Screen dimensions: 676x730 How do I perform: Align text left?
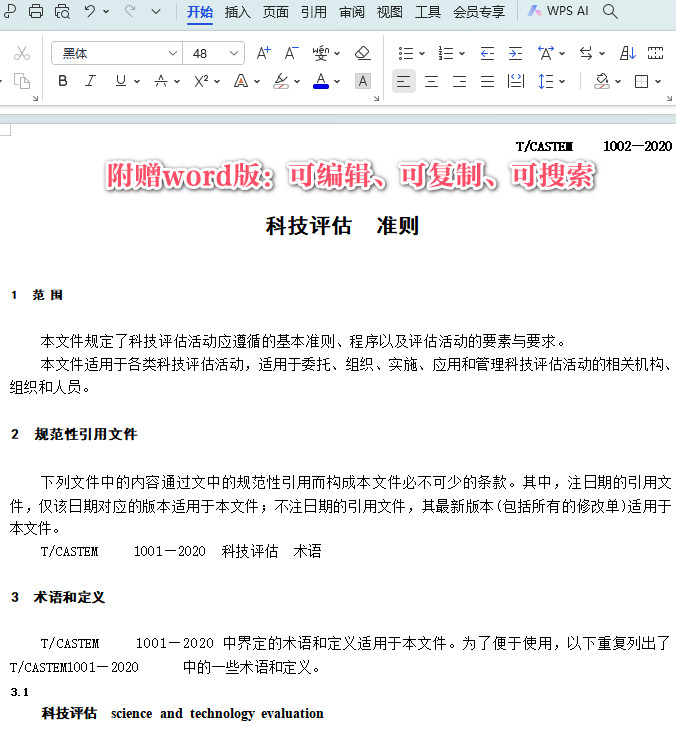[404, 81]
